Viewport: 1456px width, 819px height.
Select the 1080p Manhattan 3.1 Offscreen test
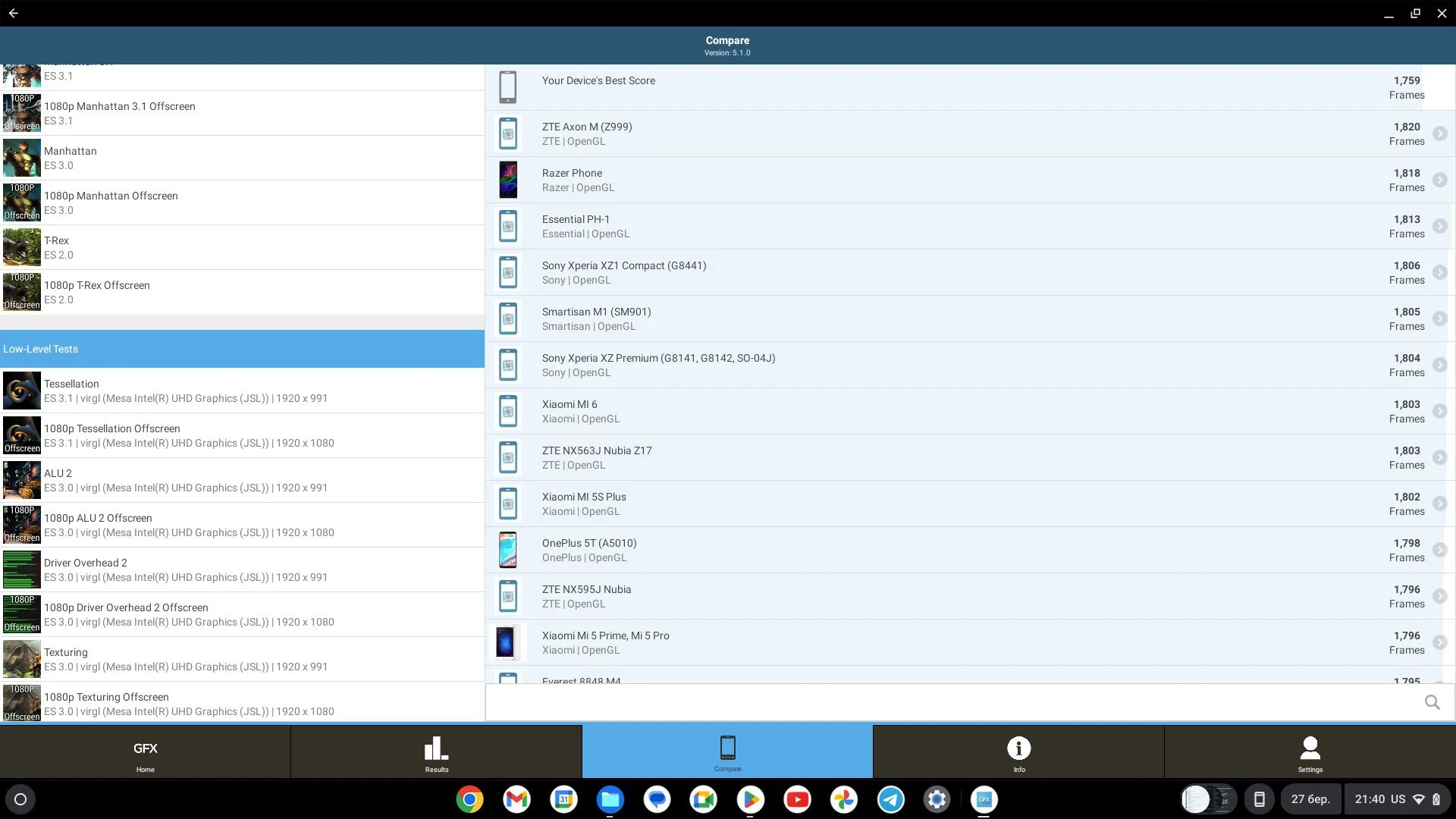242,113
